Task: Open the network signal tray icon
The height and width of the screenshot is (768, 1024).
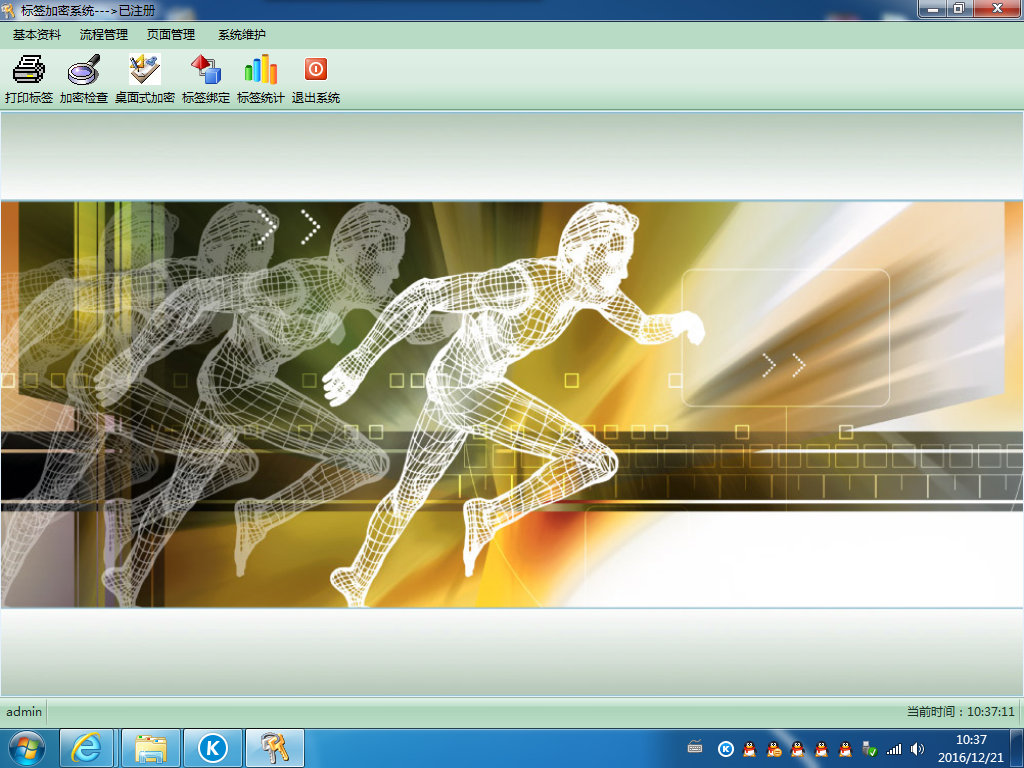Action: [893, 749]
